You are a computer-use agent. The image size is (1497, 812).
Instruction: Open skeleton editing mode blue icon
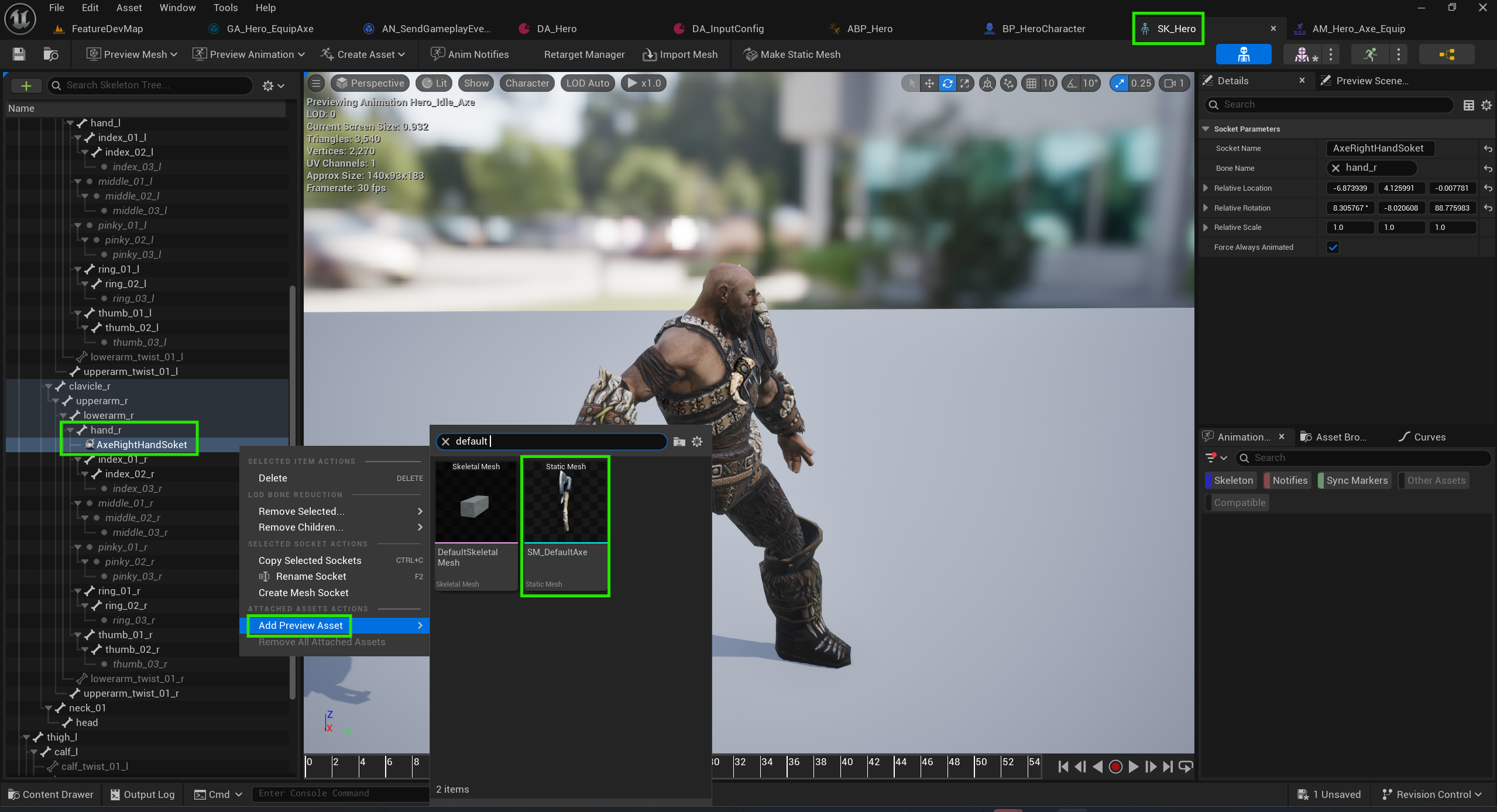coord(1244,54)
